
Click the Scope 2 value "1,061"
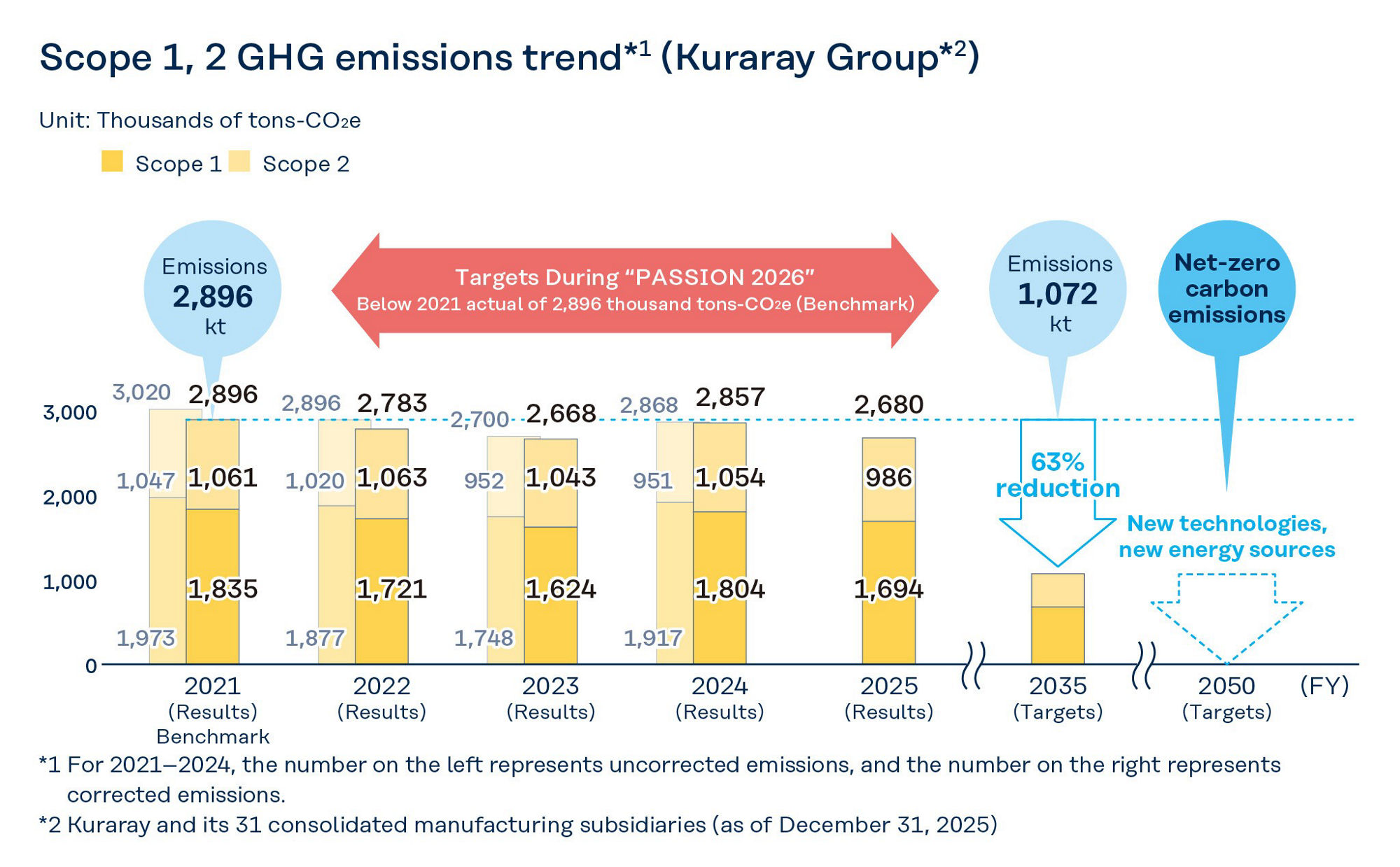click(223, 478)
